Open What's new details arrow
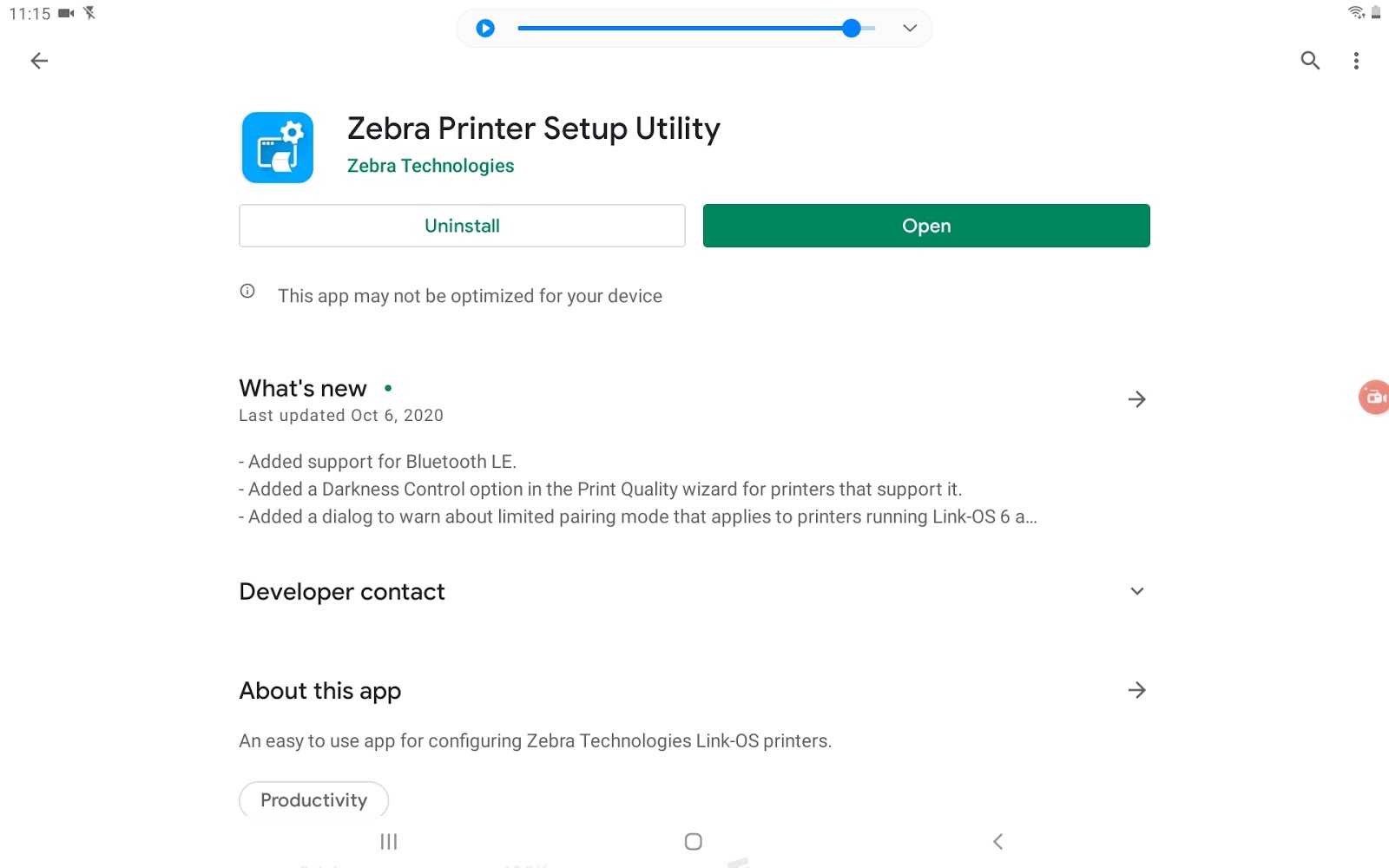 1136,399
